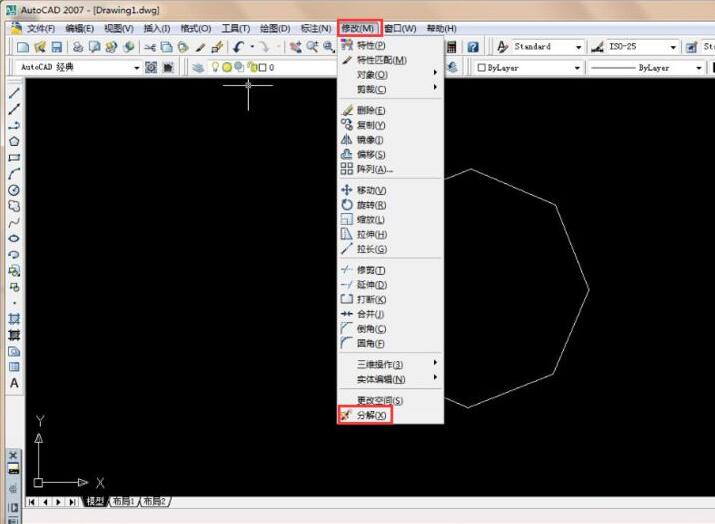
Task: Click the last-tab navigation arrow
Action: click(x=72, y=502)
